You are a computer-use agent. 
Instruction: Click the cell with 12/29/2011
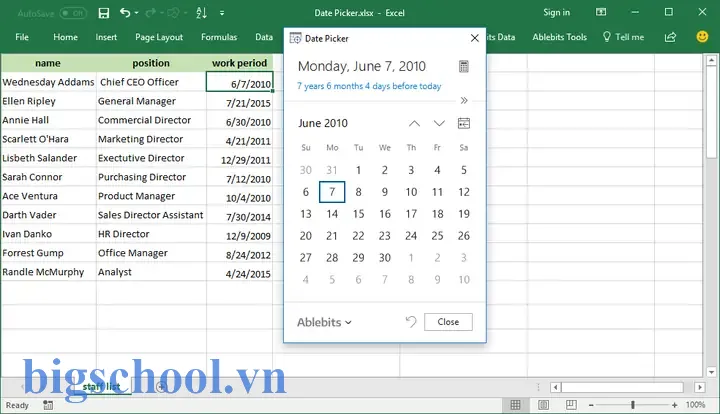pos(239,160)
